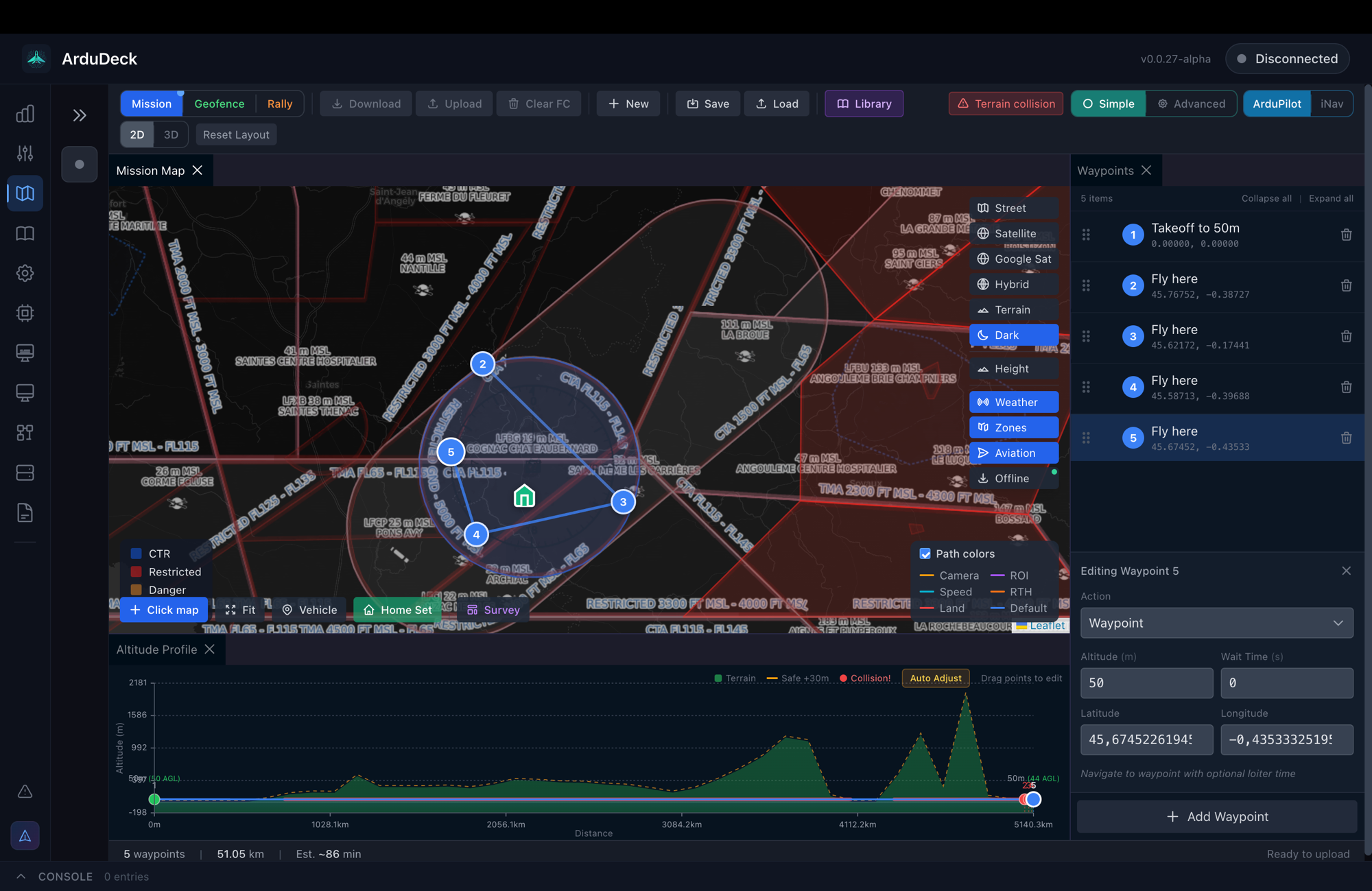
Task: Toggle the Weather map overlay
Action: point(1013,402)
